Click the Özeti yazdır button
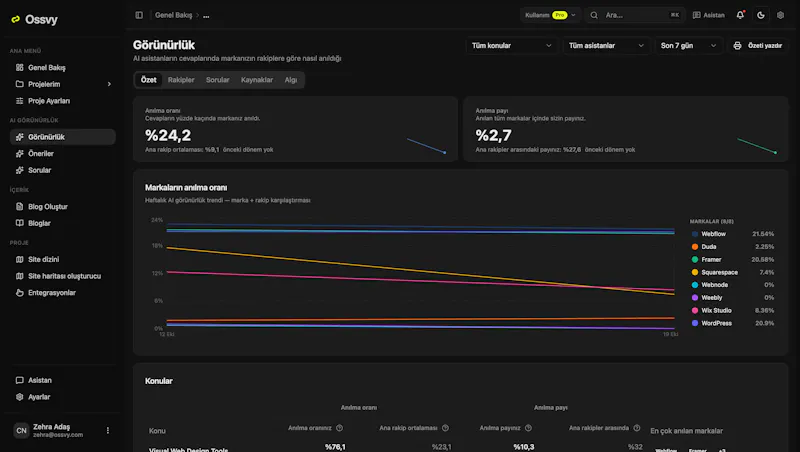This screenshot has width=800, height=452. (758, 45)
